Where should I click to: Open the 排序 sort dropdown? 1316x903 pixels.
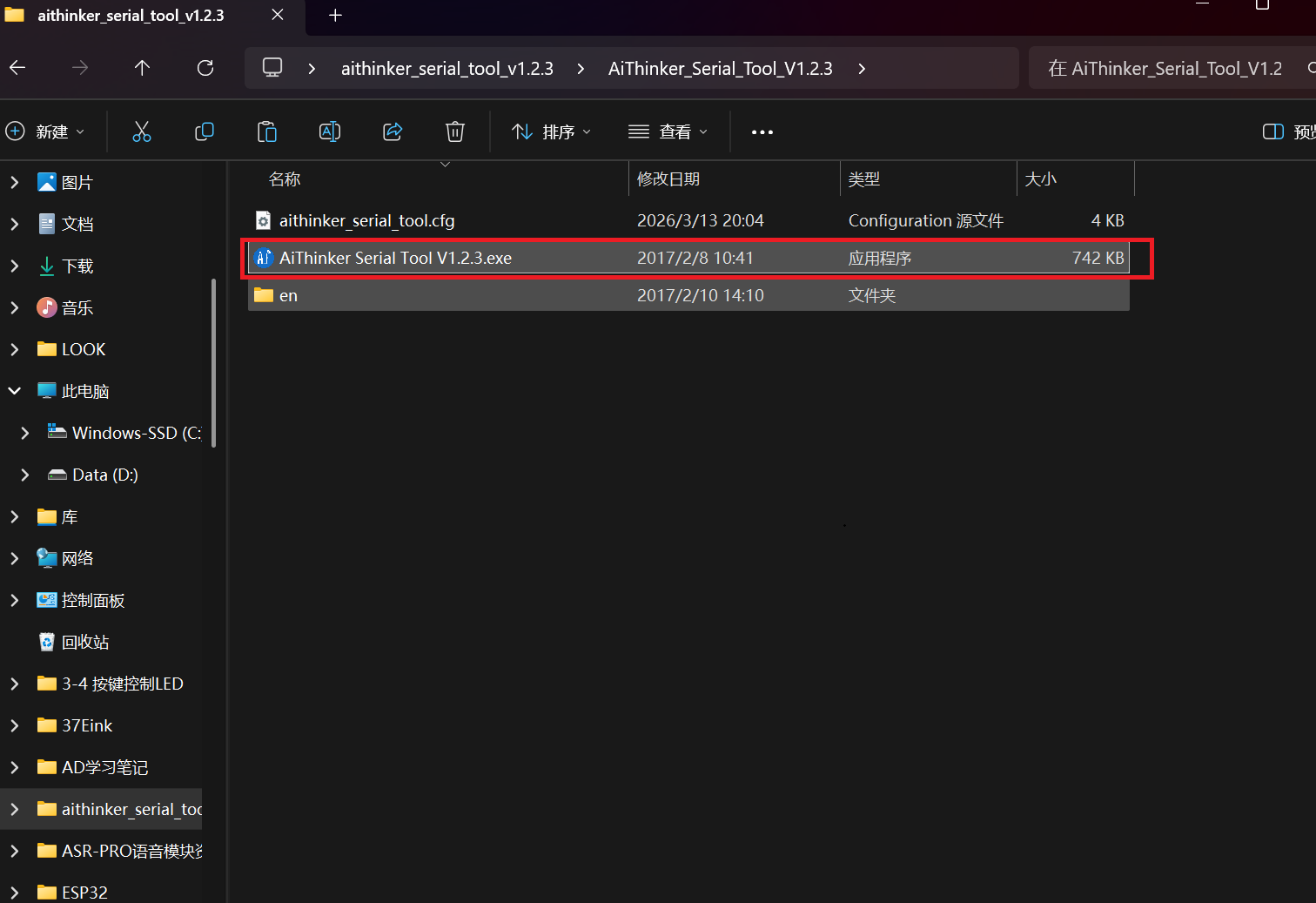[552, 131]
